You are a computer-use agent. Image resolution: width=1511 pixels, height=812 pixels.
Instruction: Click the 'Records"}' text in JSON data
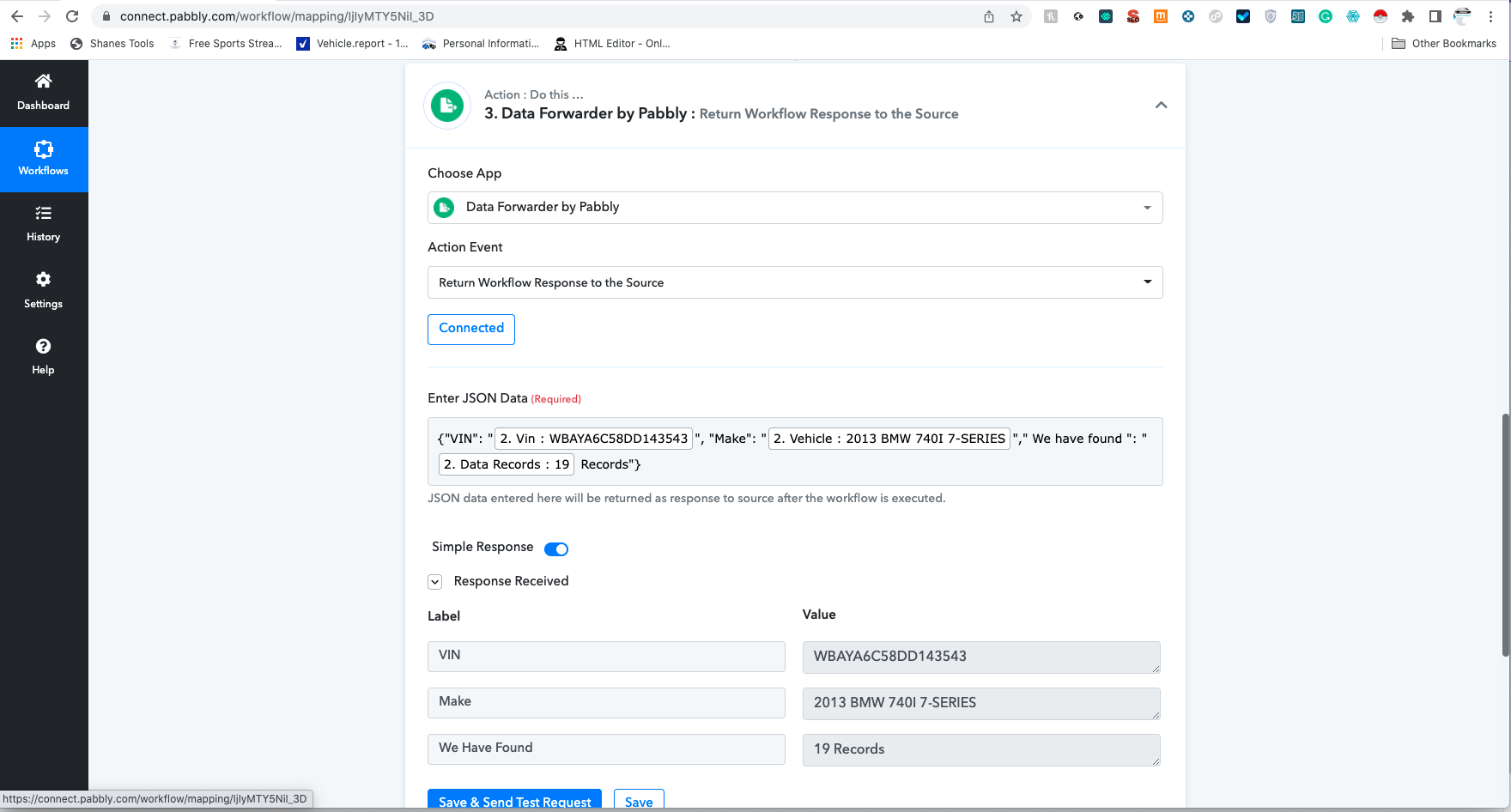coord(610,464)
